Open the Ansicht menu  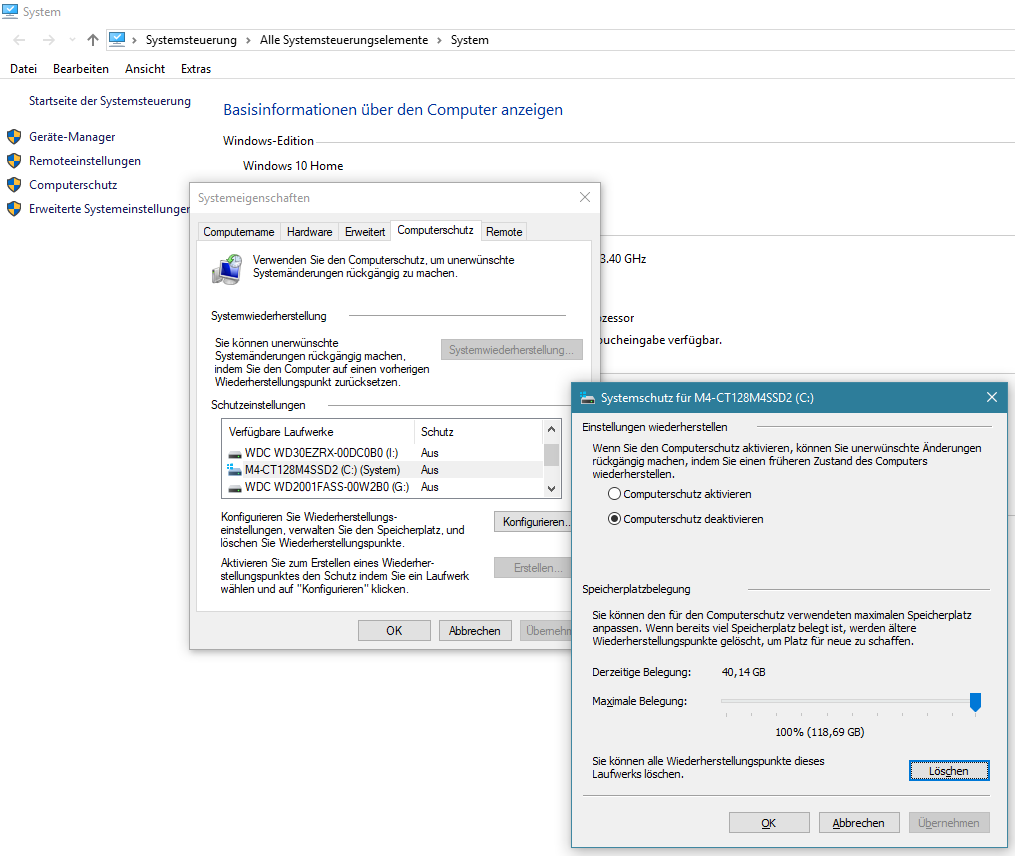(x=145, y=69)
